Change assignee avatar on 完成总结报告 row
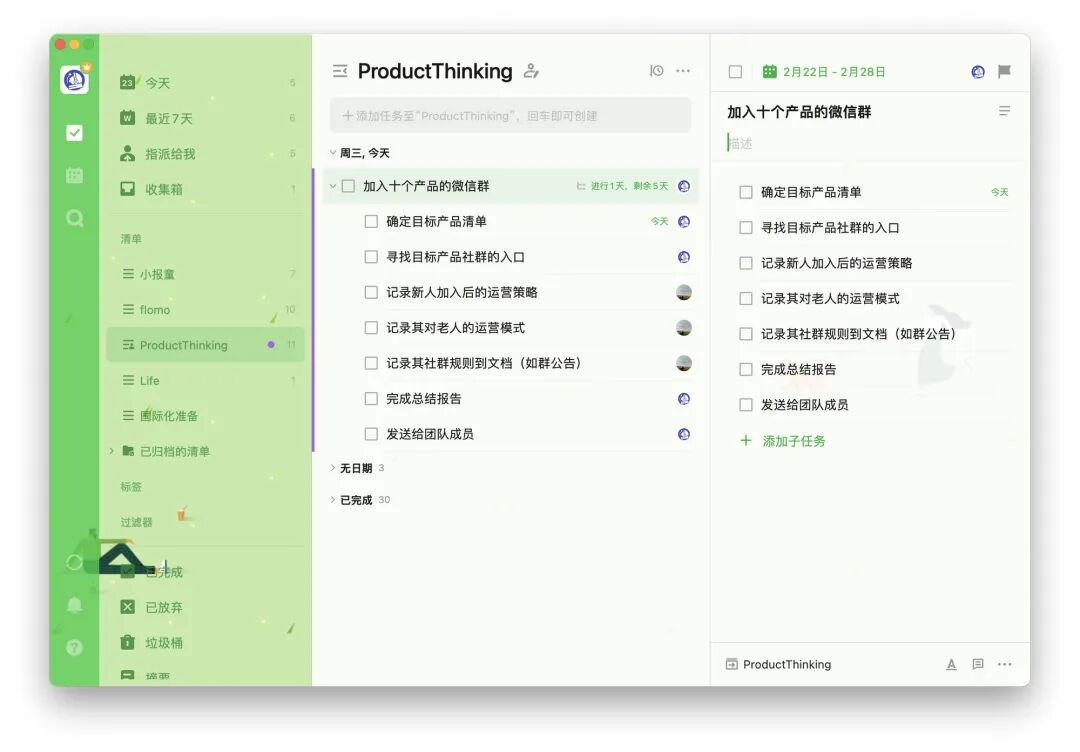This screenshot has width=1080, height=752. [684, 399]
